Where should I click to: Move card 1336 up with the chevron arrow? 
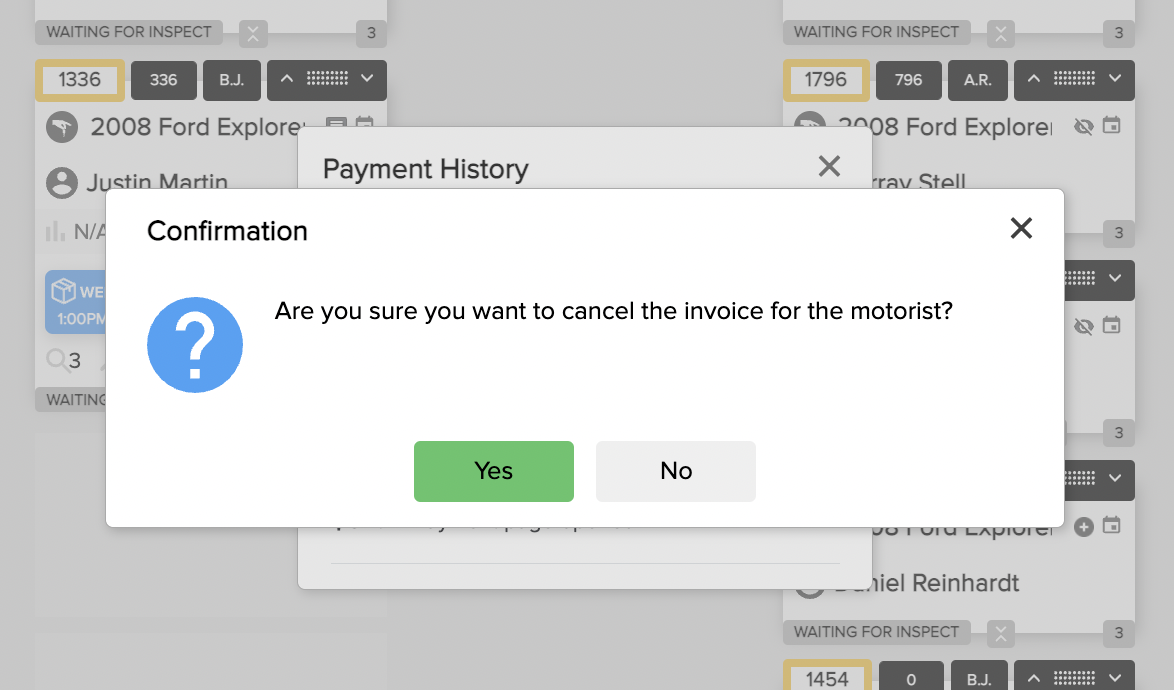point(286,79)
